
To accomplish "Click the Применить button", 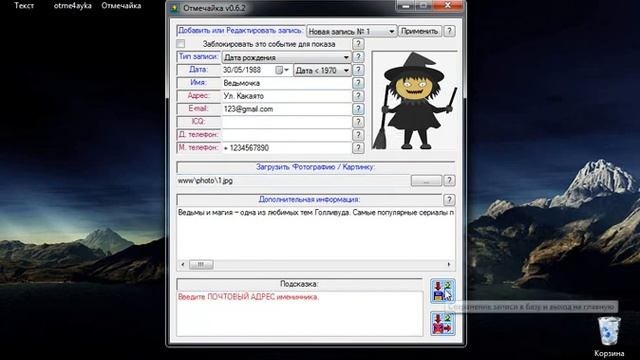I will point(420,31).
